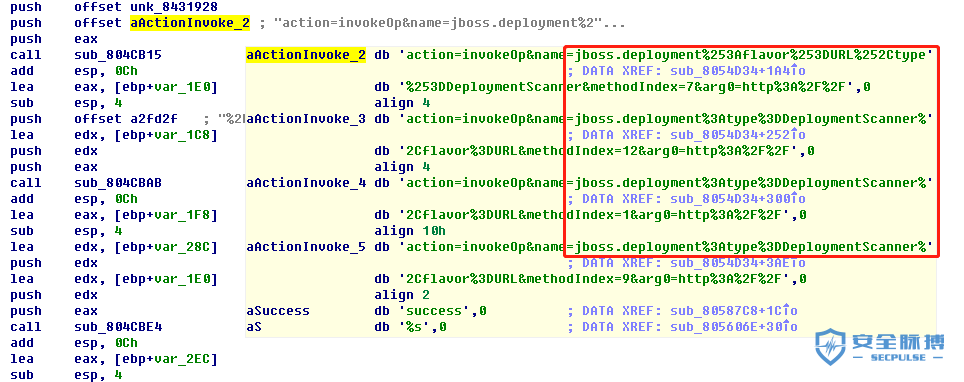Select the aActionInvoke_5 data label

click(306, 247)
